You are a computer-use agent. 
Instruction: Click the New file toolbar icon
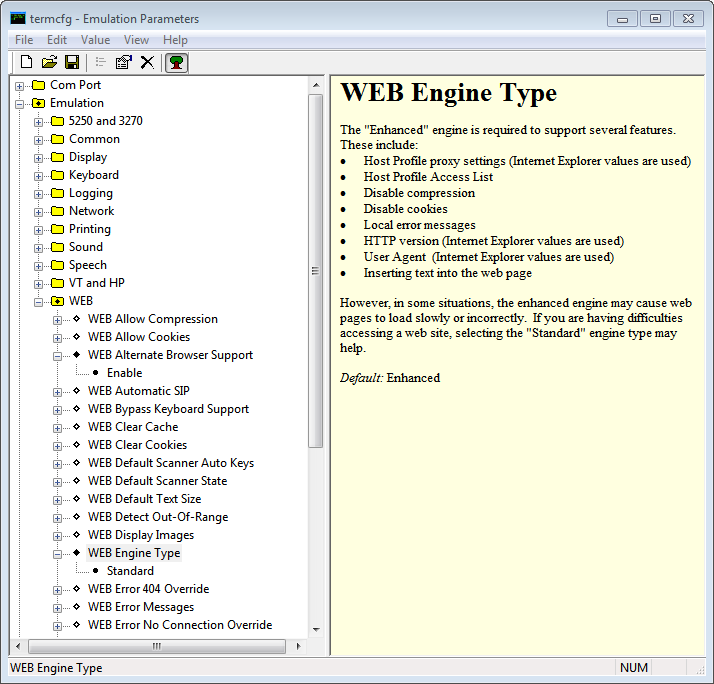point(27,63)
